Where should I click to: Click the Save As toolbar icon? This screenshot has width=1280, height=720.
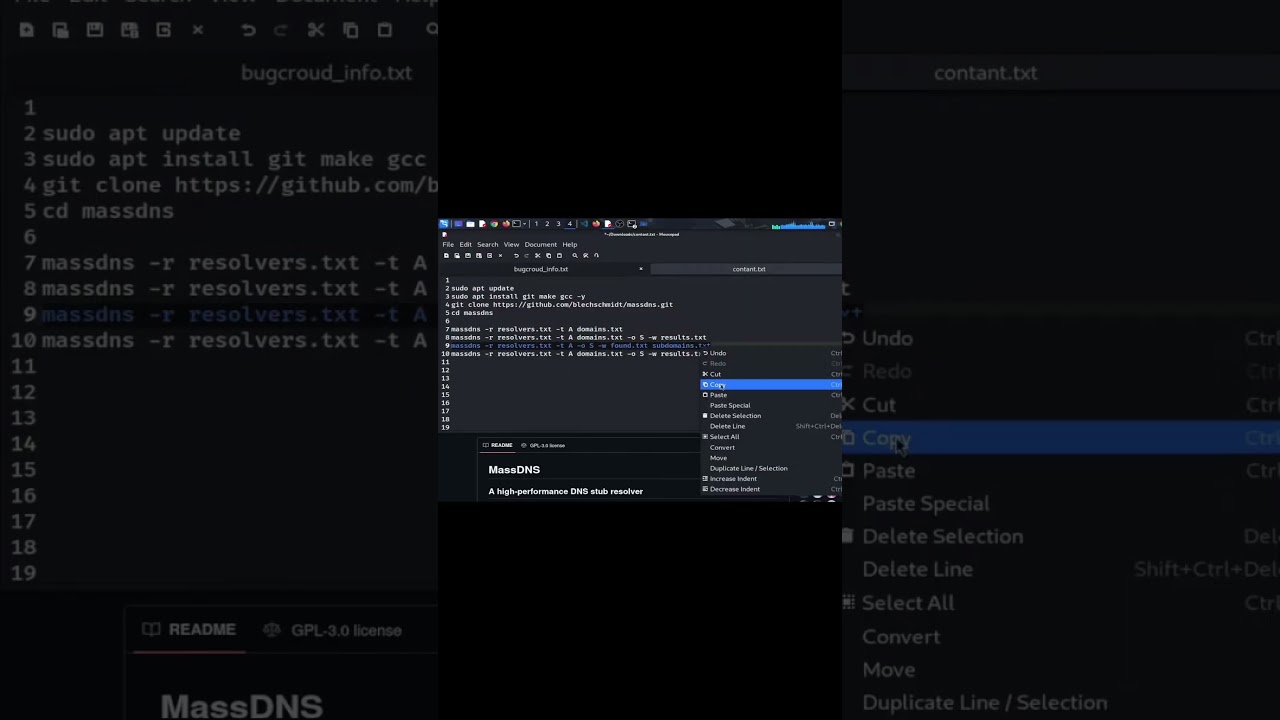click(479, 256)
